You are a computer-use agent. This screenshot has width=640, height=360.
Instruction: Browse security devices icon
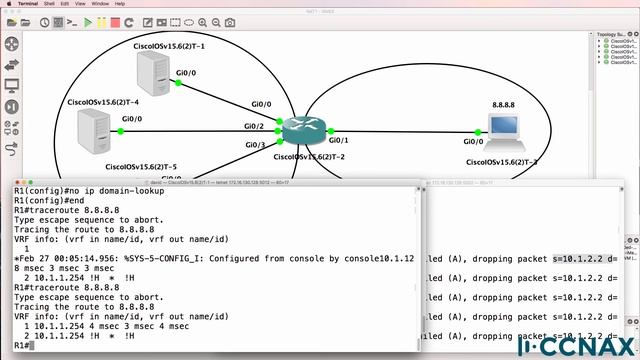pyautogui.click(x=12, y=107)
